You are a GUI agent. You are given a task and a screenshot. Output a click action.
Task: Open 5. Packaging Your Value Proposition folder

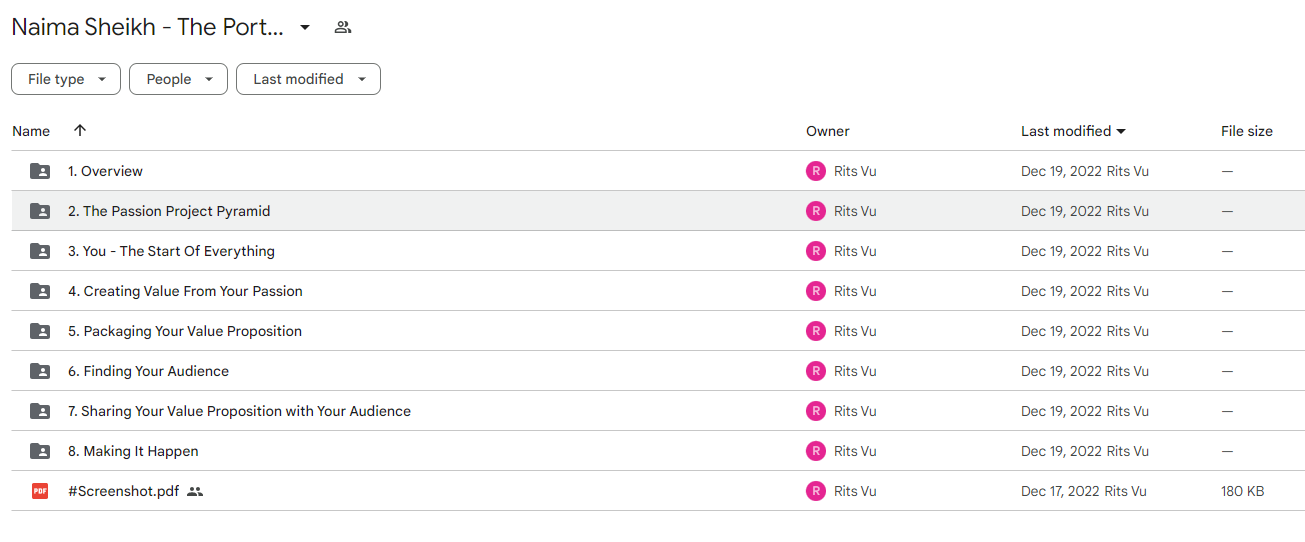pos(185,331)
